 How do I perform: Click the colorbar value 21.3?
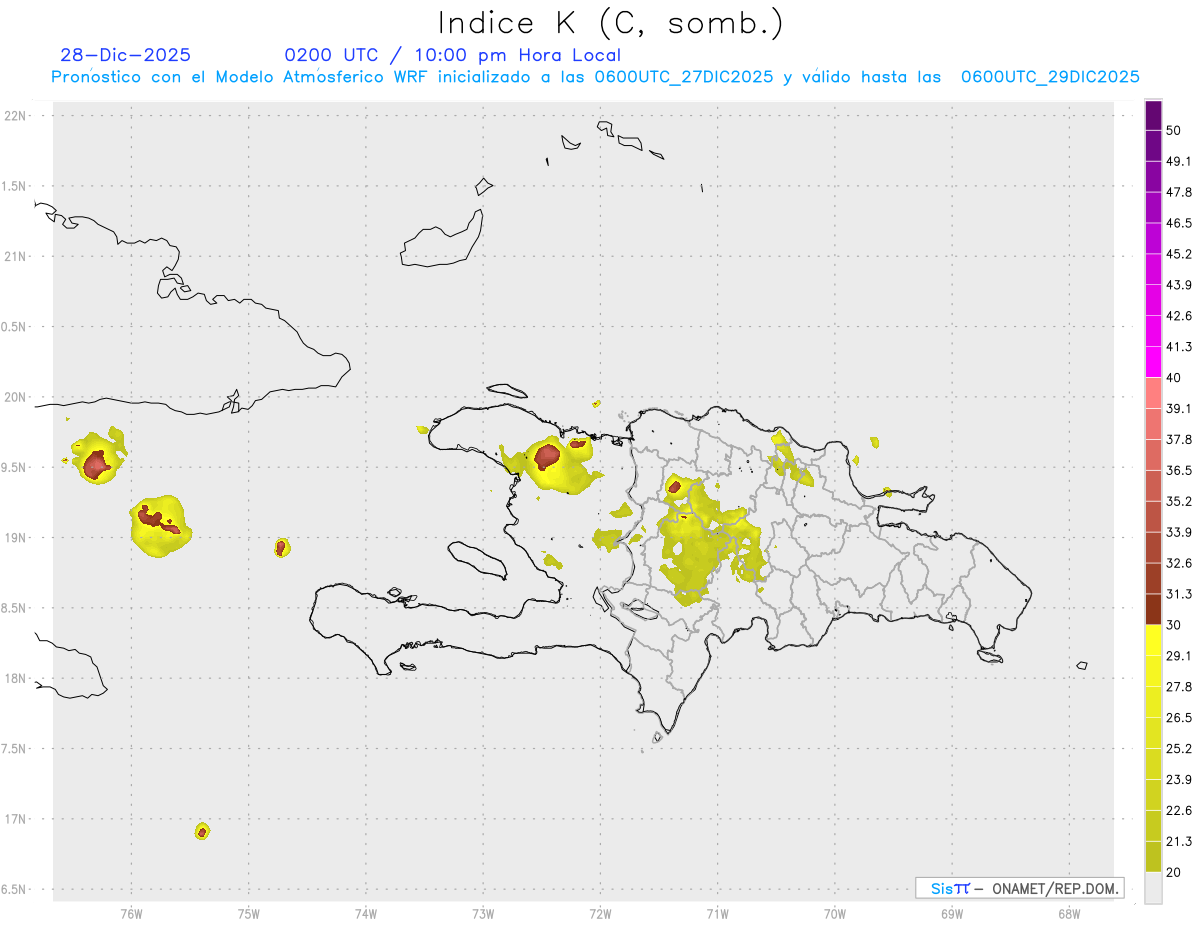[1179, 842]
